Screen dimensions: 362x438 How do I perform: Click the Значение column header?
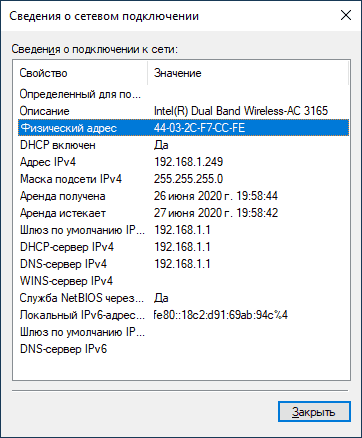coord(248,73)
